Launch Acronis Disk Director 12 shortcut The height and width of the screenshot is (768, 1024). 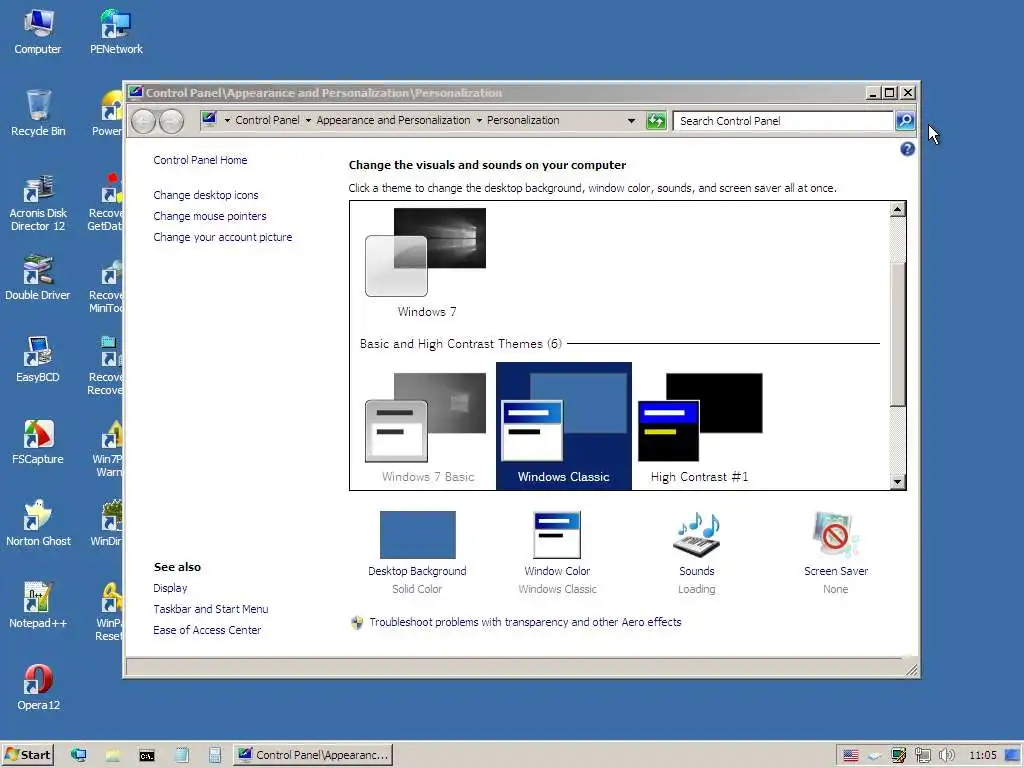point(38,202)
